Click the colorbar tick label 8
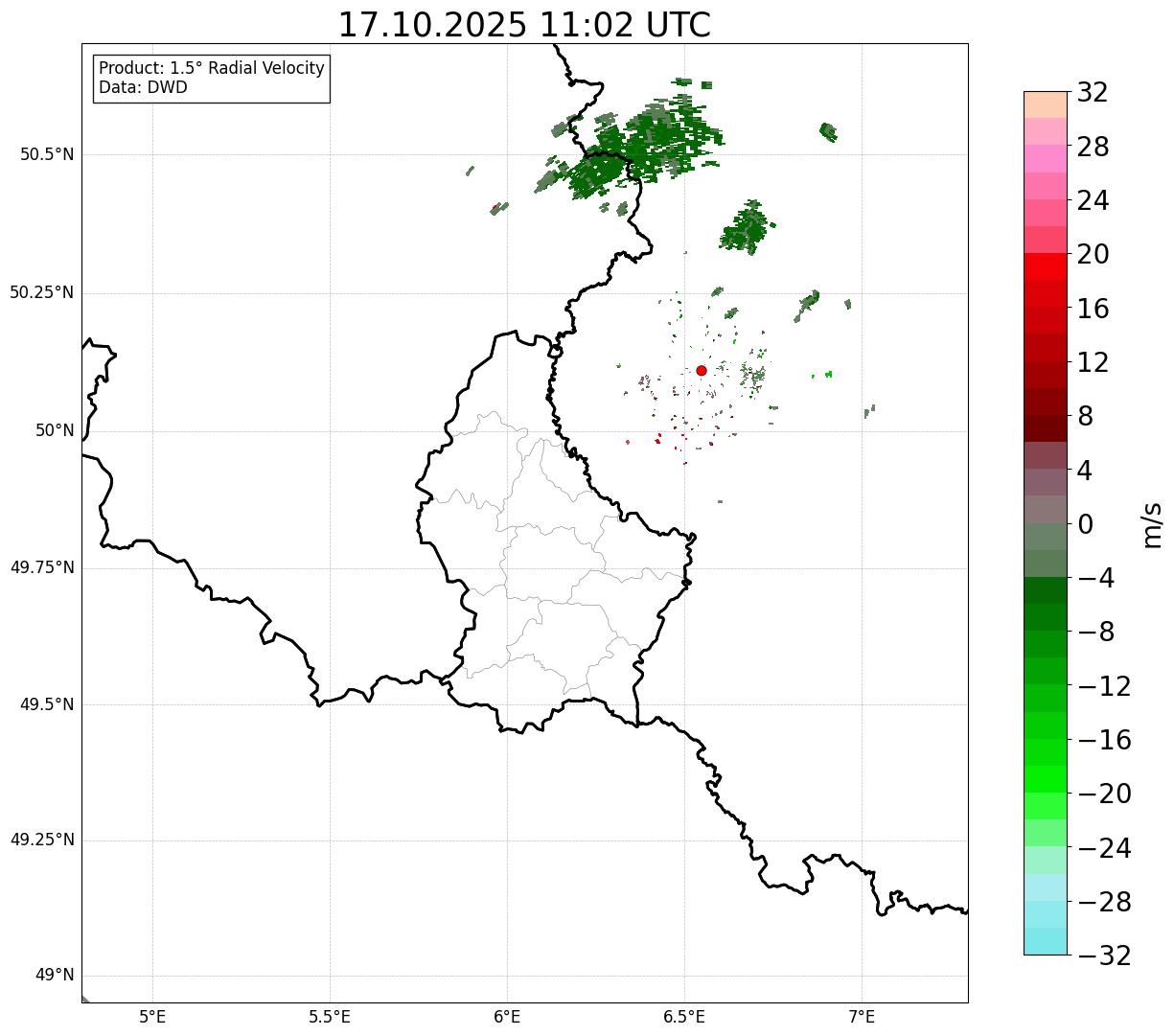The width and height of the screenshot is (1174, 1036). click(x=1085, y=416)
